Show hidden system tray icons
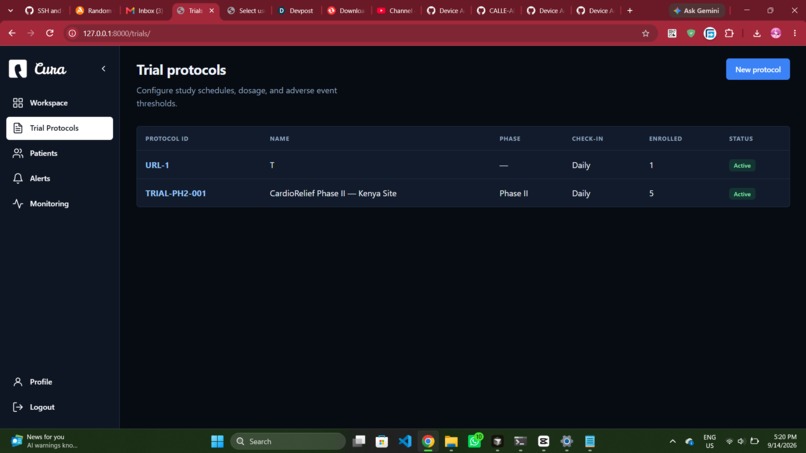The width and height of the screenshot is (806, 453). pos(672,441)
